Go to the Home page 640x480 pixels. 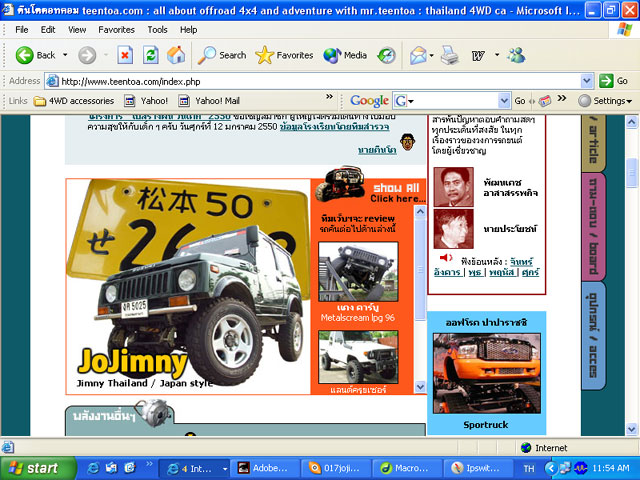click(176, 55)
